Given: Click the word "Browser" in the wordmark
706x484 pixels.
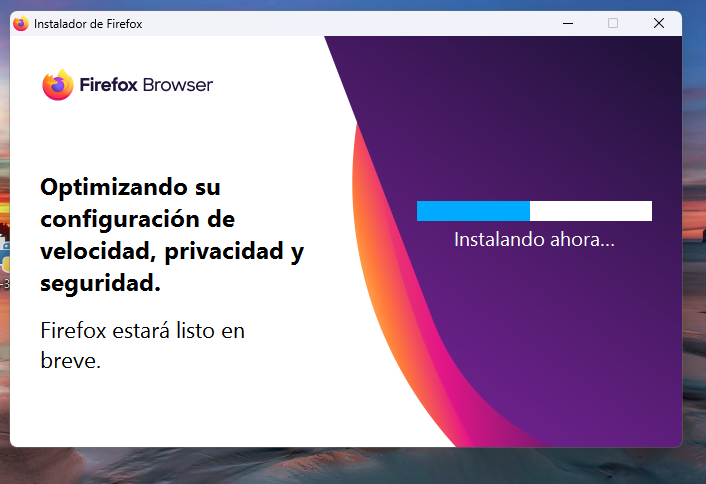Looking at the screenshot, I should 178,85.
